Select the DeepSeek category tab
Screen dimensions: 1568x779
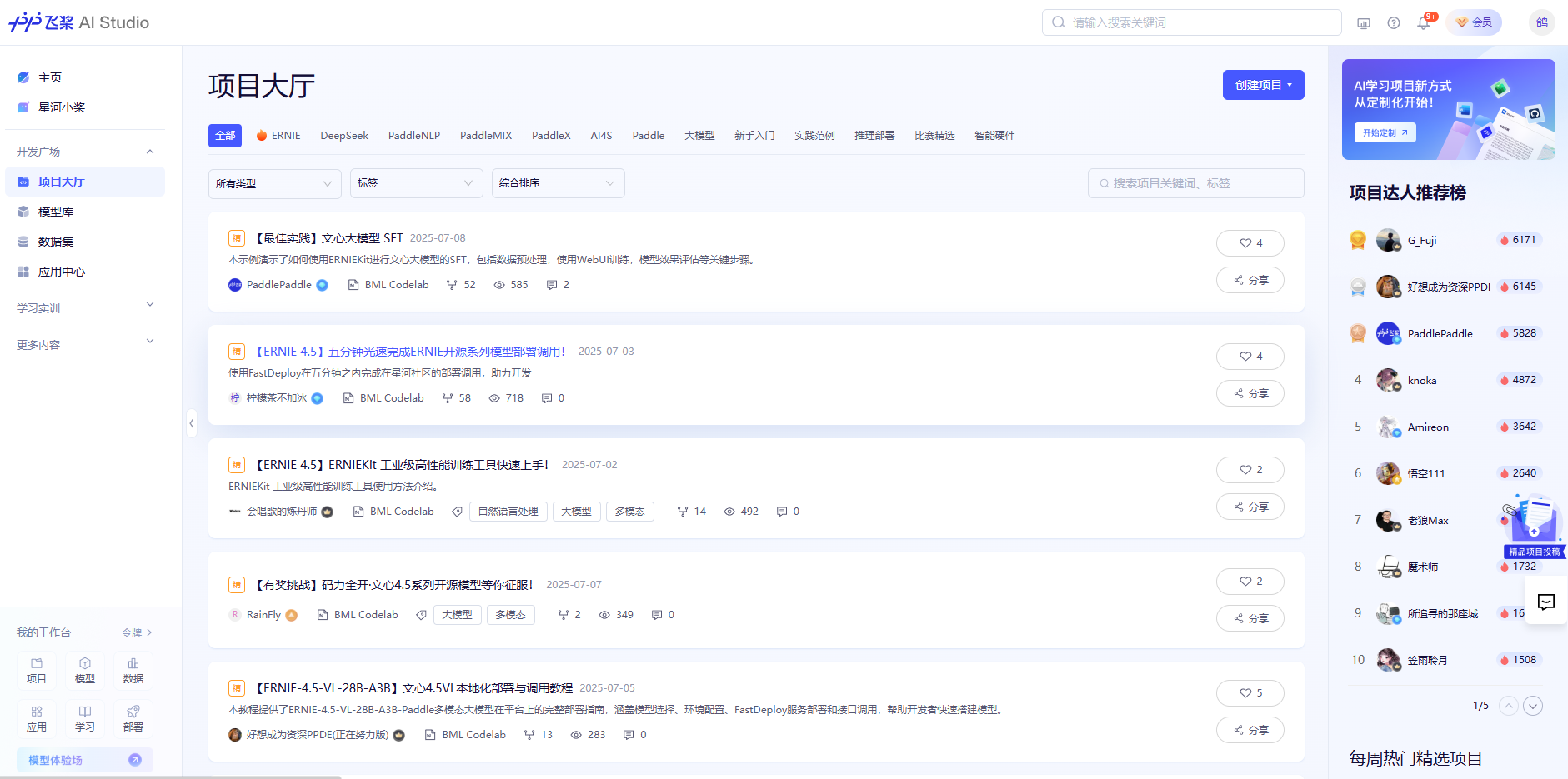click(344, 136)
